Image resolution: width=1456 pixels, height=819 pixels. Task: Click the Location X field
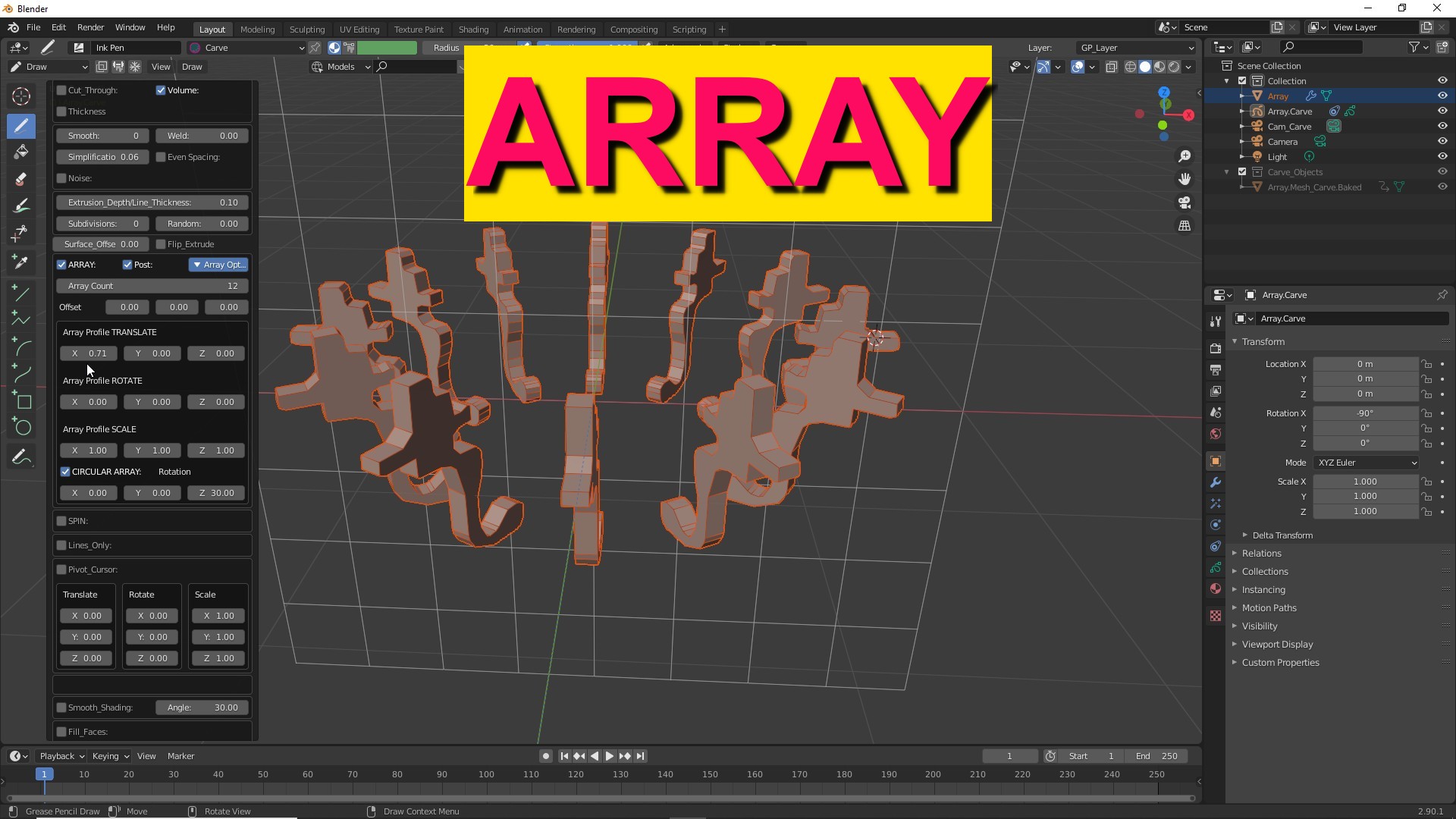1365,364
